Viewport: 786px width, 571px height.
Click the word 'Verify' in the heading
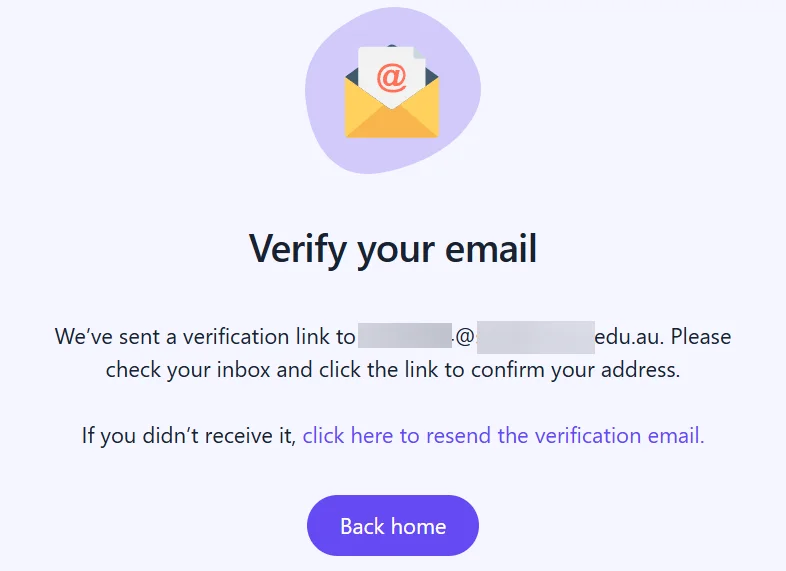tap(298, 250)
